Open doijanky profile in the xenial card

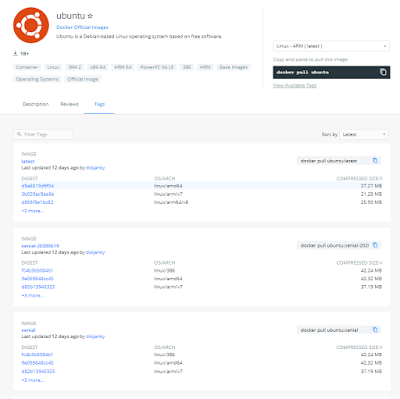95,336
